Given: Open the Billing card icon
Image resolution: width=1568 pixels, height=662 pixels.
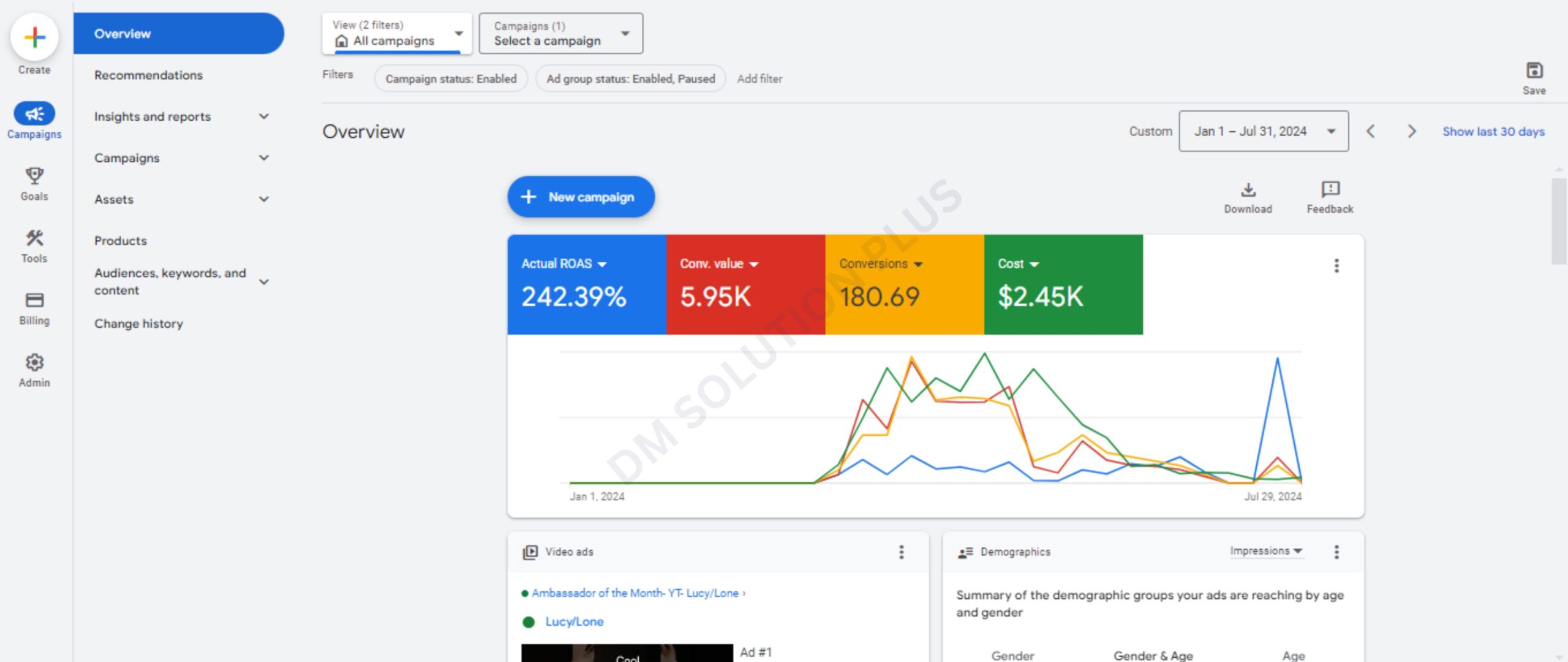Looking at the screenshot, I should (34, 300).
